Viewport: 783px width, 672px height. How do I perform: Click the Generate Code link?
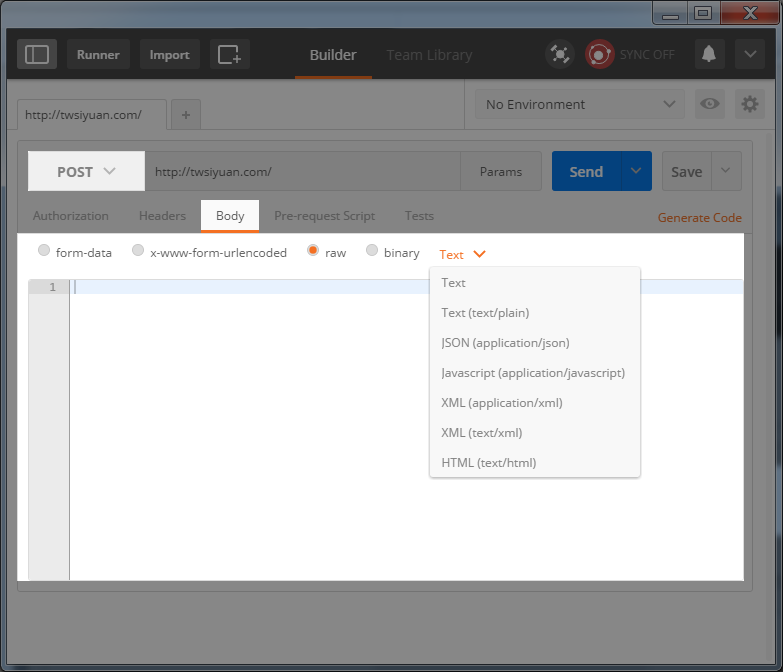coord(699,218)
